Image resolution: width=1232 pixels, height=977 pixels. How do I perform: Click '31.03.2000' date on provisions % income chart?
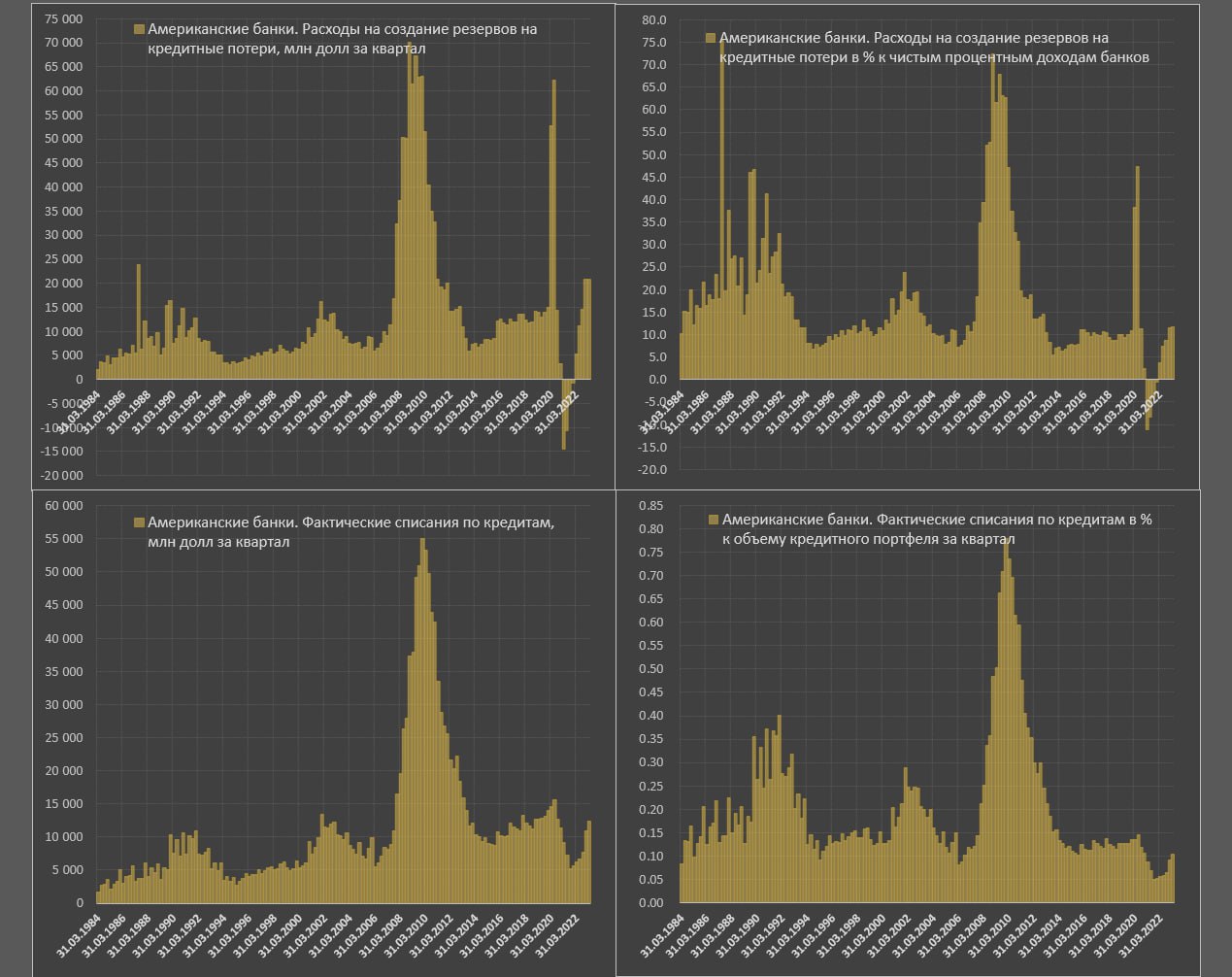tap(865, 412)
